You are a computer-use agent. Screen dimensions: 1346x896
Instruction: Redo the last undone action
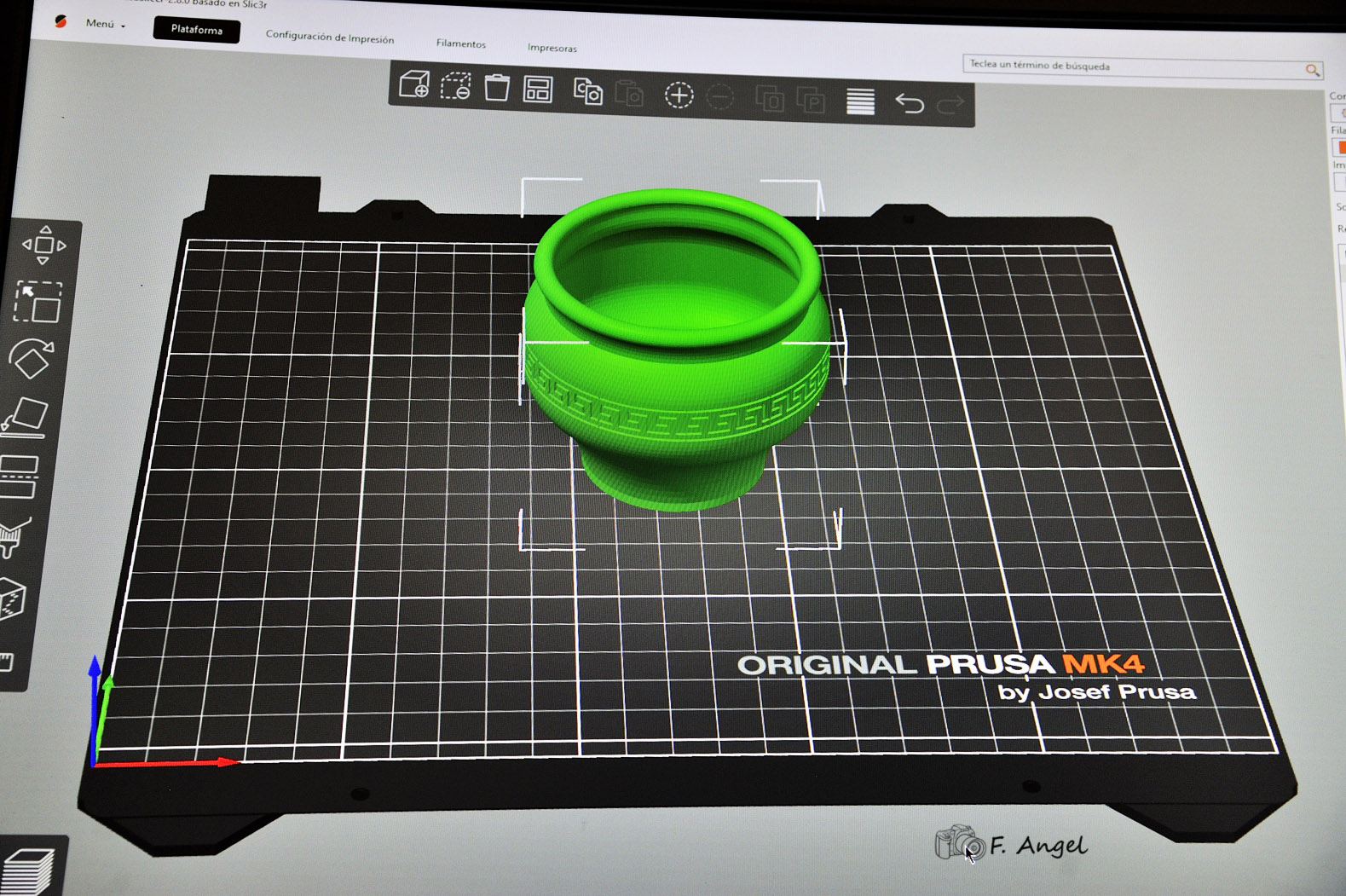950,105
